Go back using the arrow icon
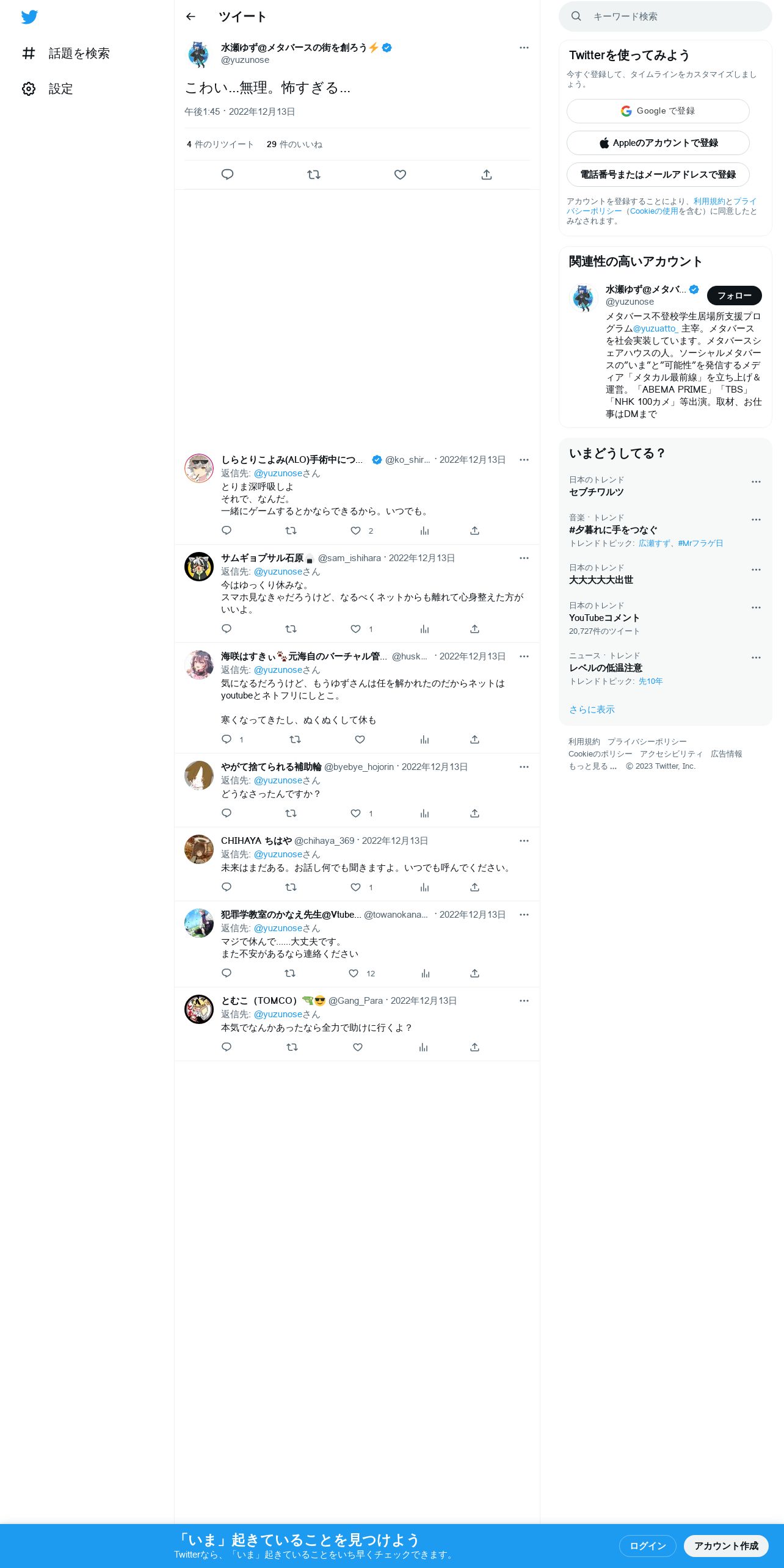 [x=191, y=16]
